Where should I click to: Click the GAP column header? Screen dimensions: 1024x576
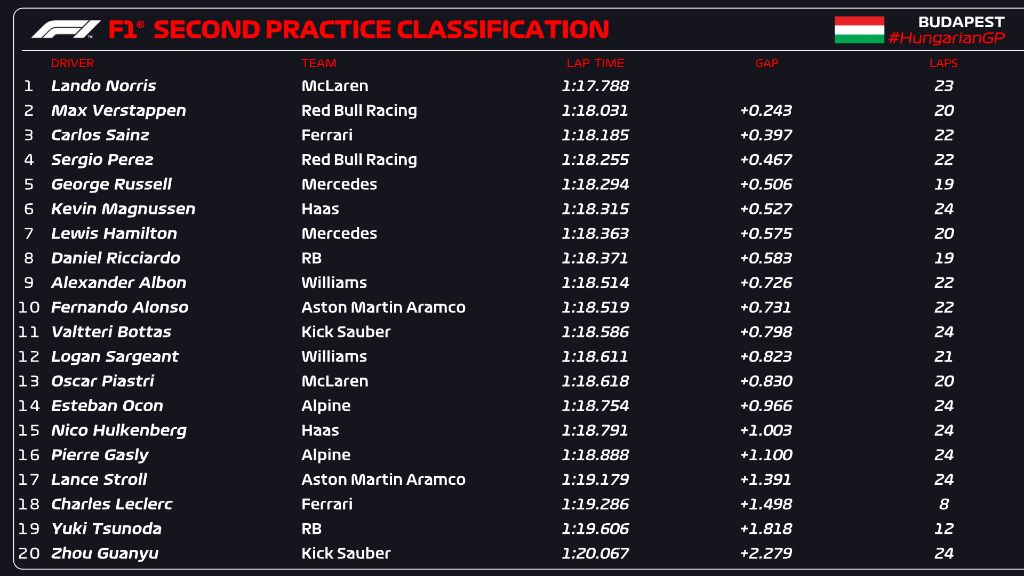pyautogui.click(x=767, y=63)
